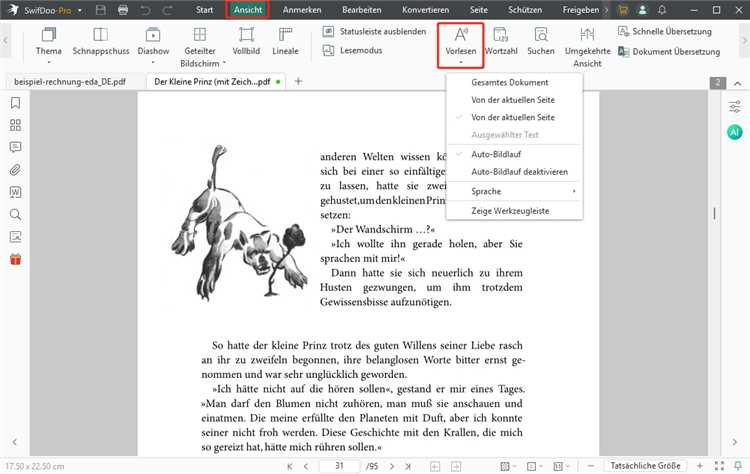750x474 pixels.
Task: Switch to beispiel-rechnung-eda_DE.pdf document tab
Action: click(75, 82)
